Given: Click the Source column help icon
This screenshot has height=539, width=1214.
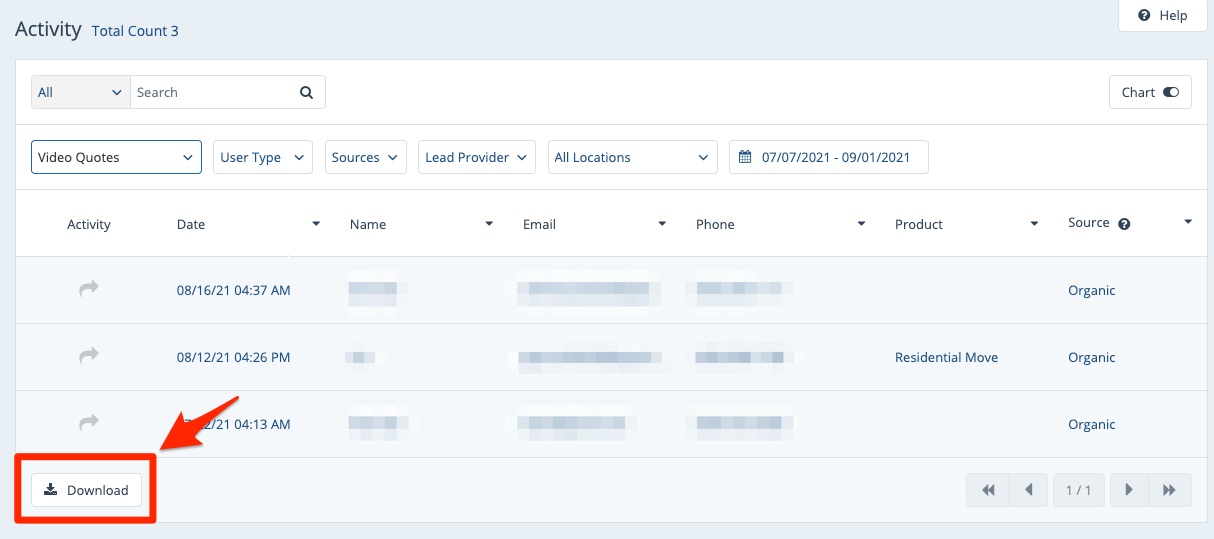Looking at the screenshot, I should click(x=1124, y=224).
